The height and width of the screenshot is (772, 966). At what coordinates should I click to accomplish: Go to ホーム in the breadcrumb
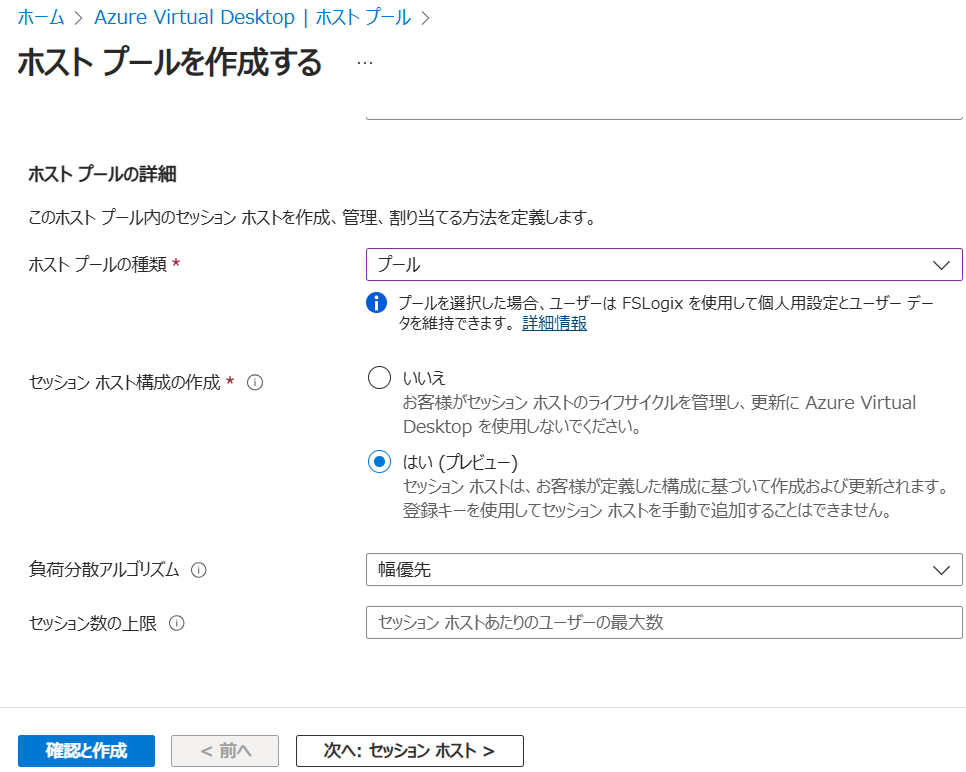41,17
